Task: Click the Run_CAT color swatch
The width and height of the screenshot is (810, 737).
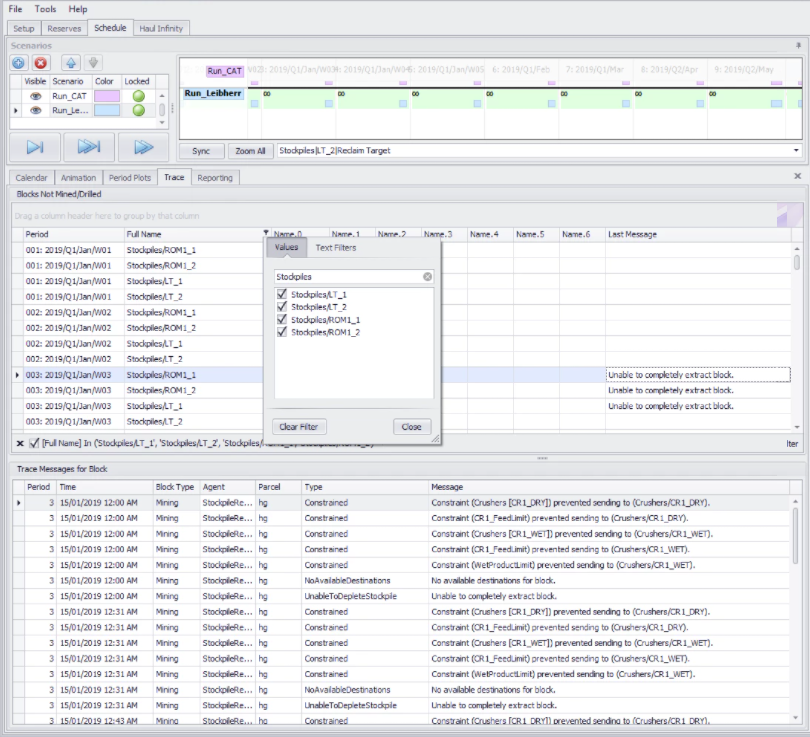Action: (x=106, y=96)
